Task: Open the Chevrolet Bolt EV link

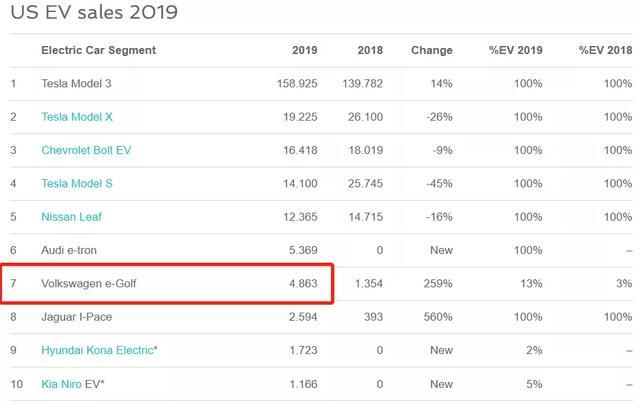Action: click(86, 150)
